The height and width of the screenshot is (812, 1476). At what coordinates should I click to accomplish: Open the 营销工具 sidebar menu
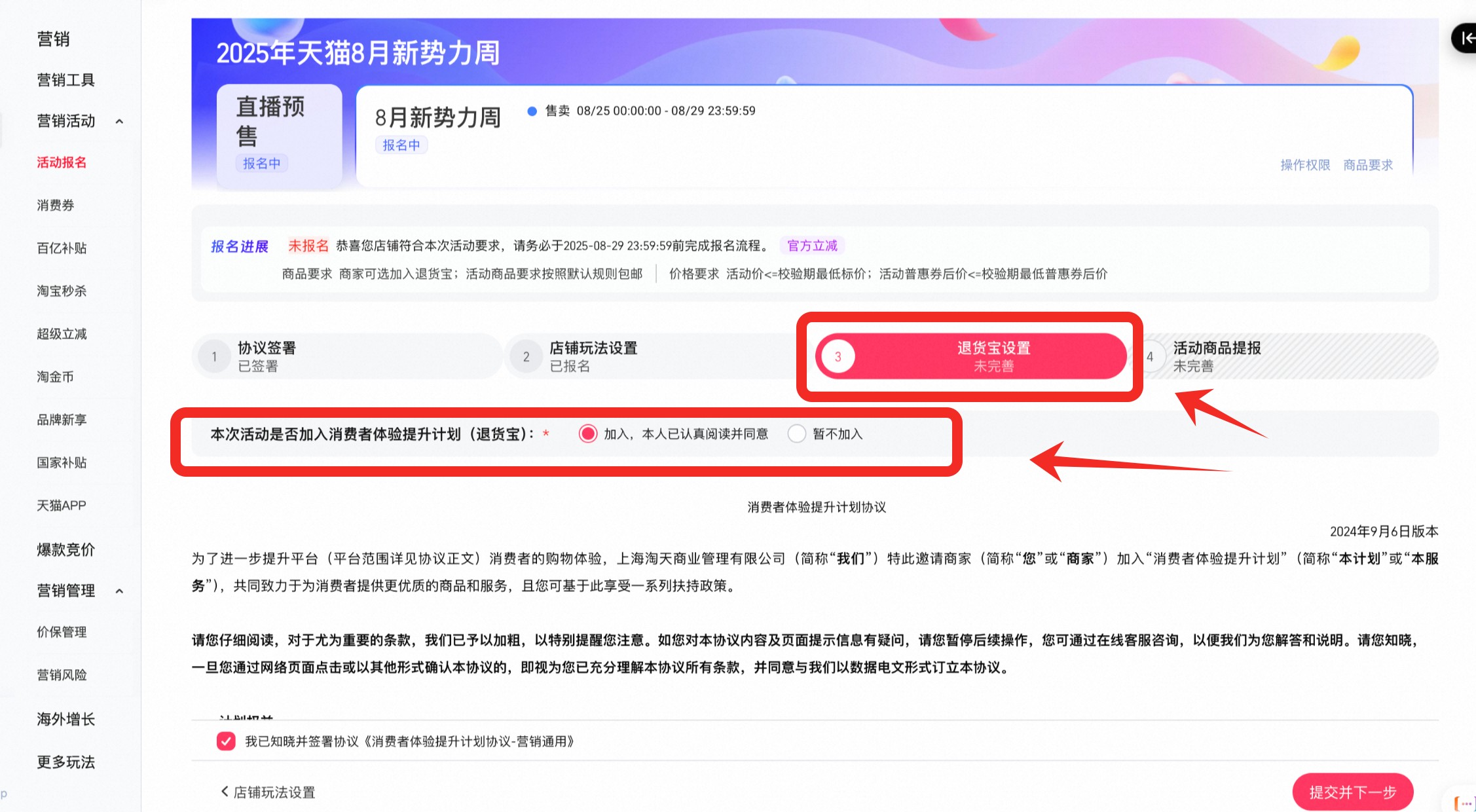coord(65,80)
